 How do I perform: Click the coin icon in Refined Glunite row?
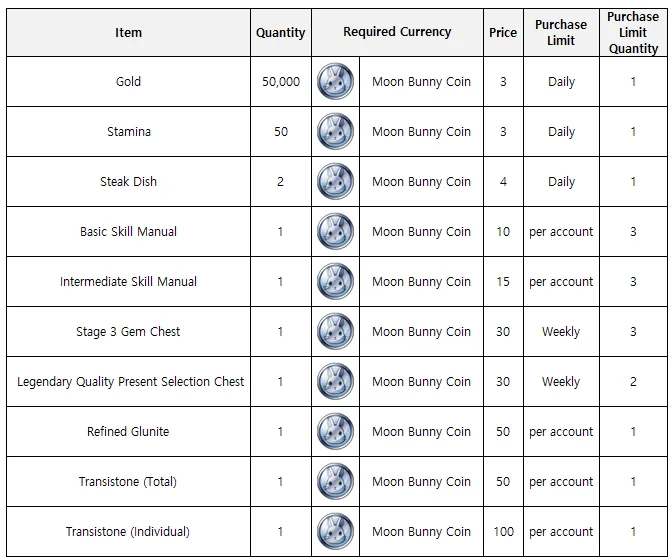(x=336, y=432)
